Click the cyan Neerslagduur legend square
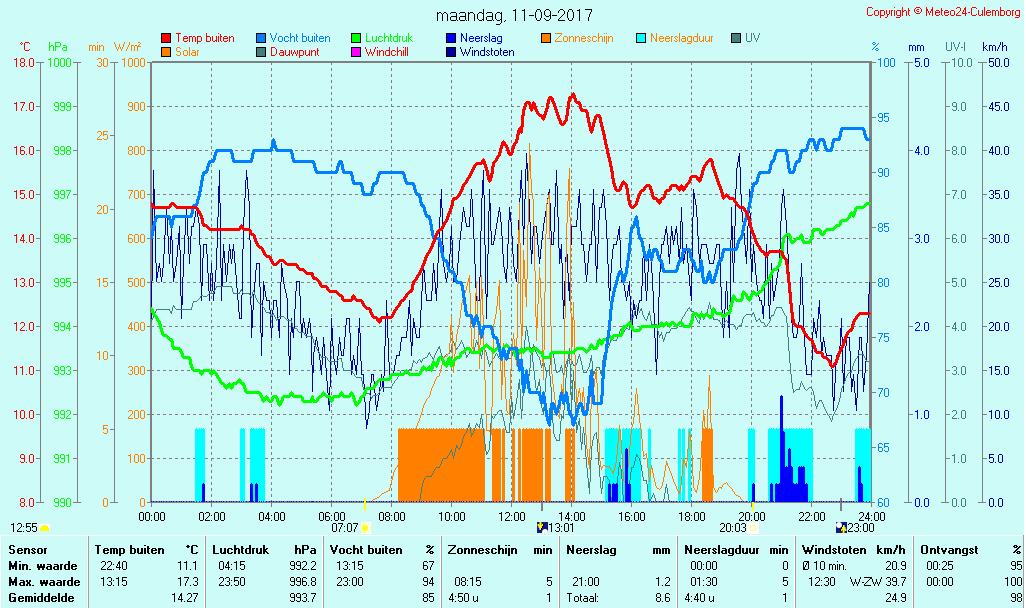The height and width of the screenshot is (608, 1026). (642, 39)
